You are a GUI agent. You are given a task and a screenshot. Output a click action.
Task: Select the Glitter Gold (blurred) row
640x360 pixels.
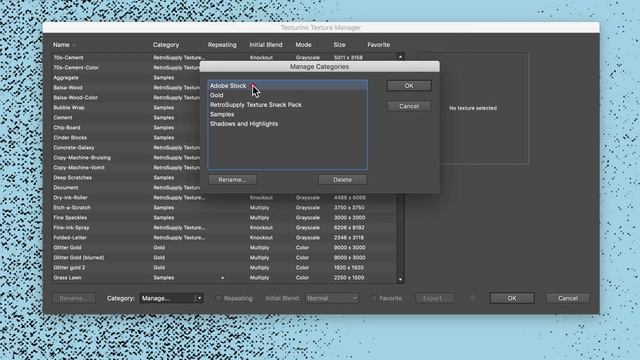click(224, 258)
